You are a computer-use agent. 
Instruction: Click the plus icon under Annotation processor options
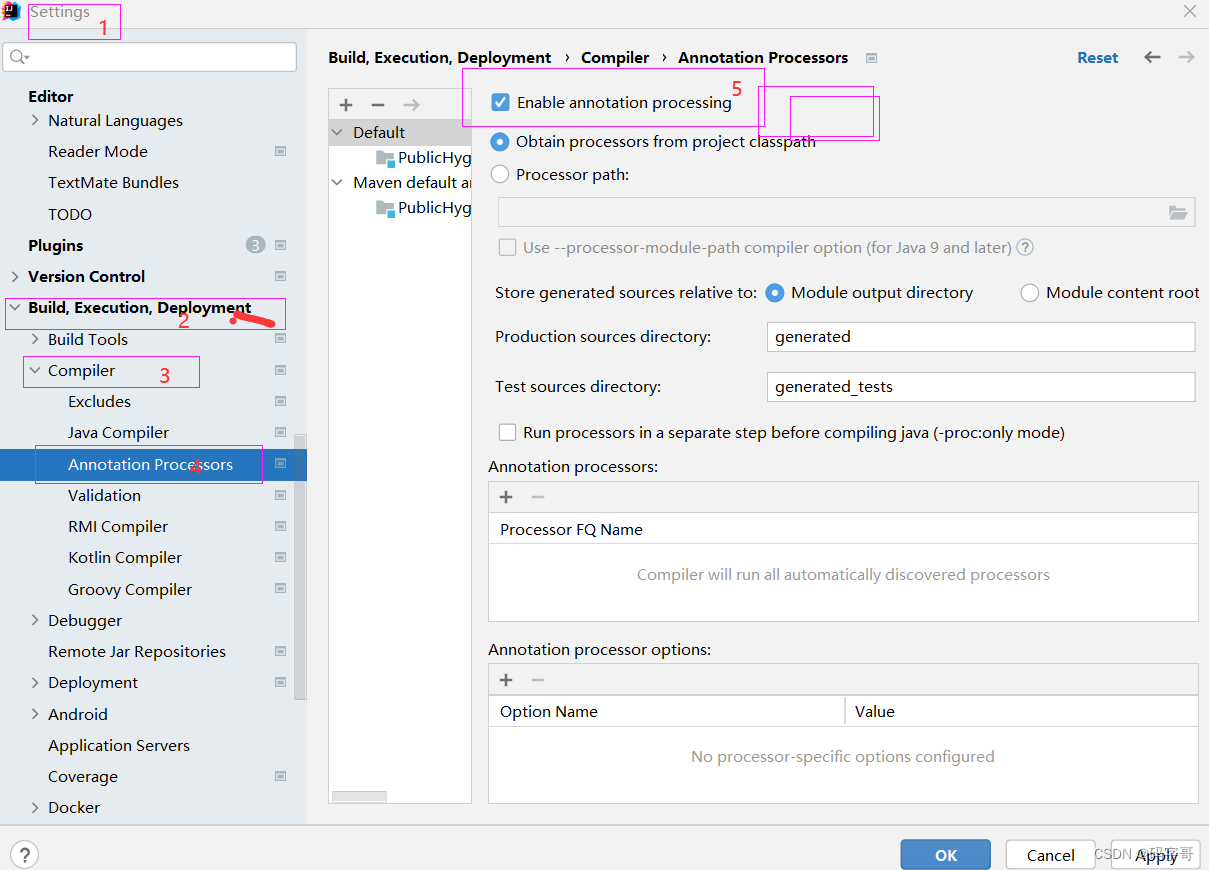[505, 679]
